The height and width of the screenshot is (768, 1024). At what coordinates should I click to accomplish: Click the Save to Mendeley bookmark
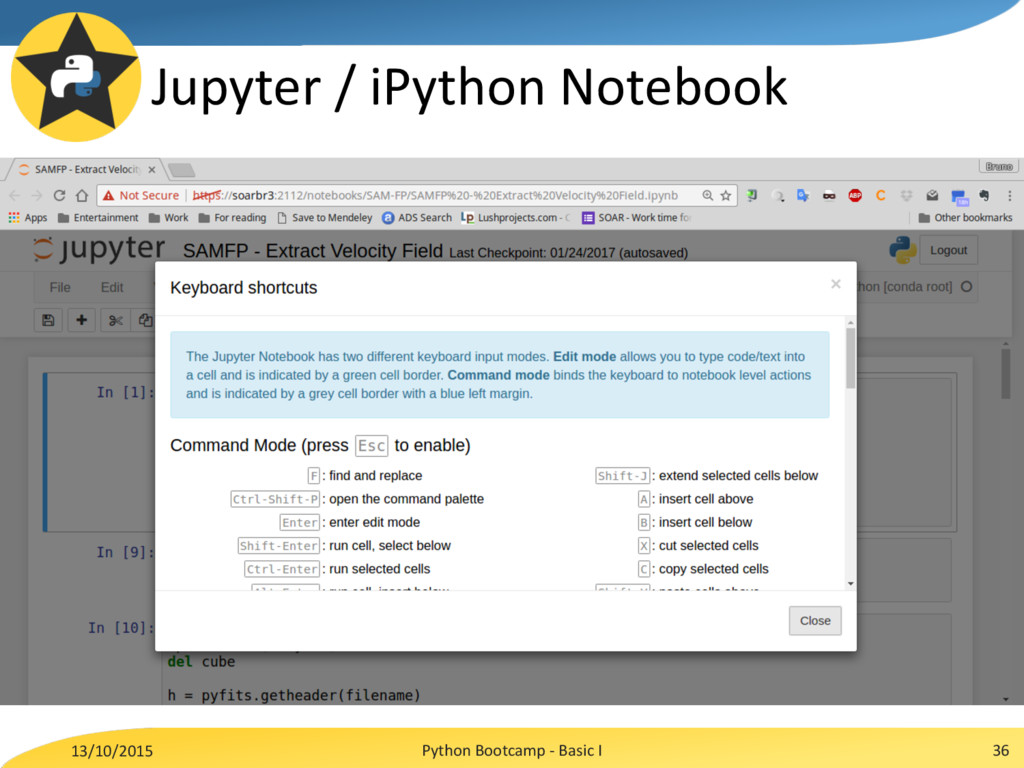coord(325,217)
